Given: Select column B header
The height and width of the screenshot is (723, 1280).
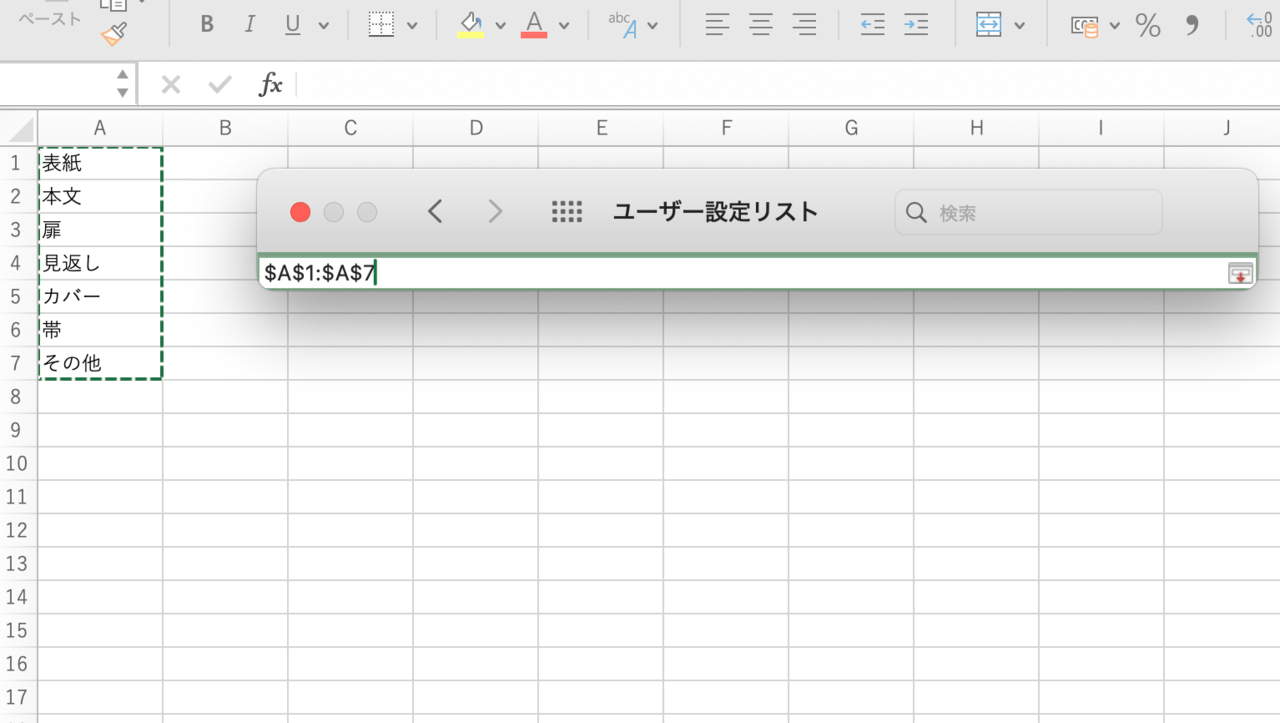Looking at the screenshot, I should coord(225,128).
